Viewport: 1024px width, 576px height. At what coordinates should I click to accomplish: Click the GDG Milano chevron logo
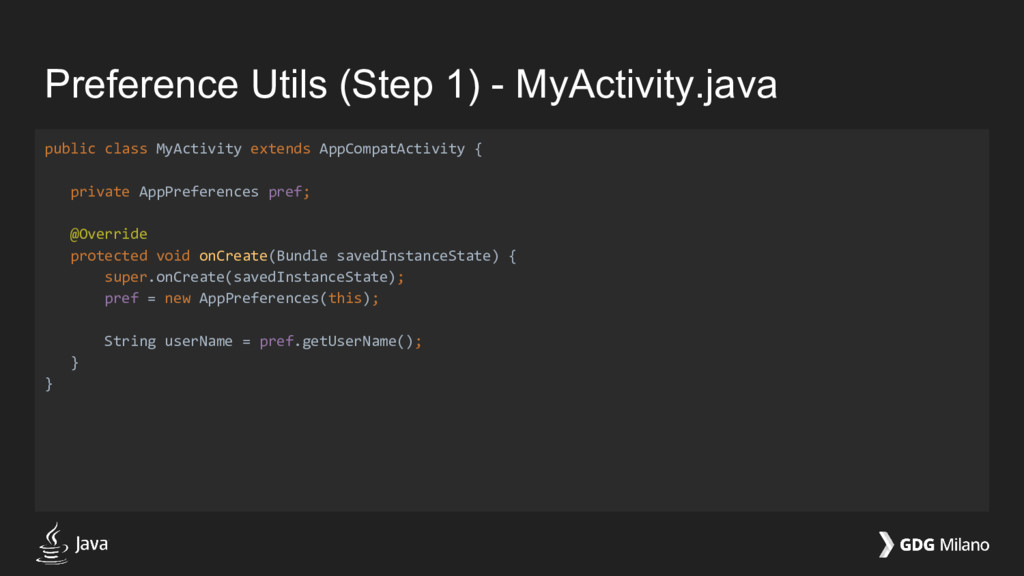(886, 544)
